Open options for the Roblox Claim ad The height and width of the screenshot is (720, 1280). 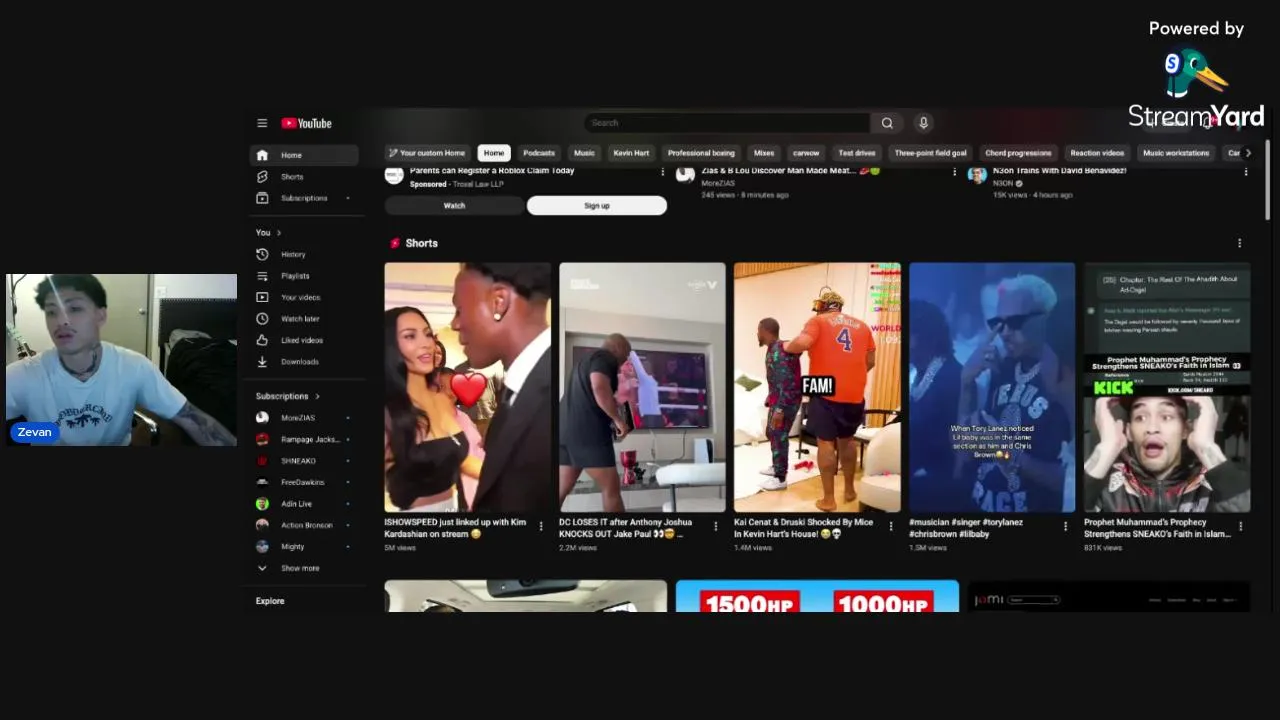(x=662, y=172)
